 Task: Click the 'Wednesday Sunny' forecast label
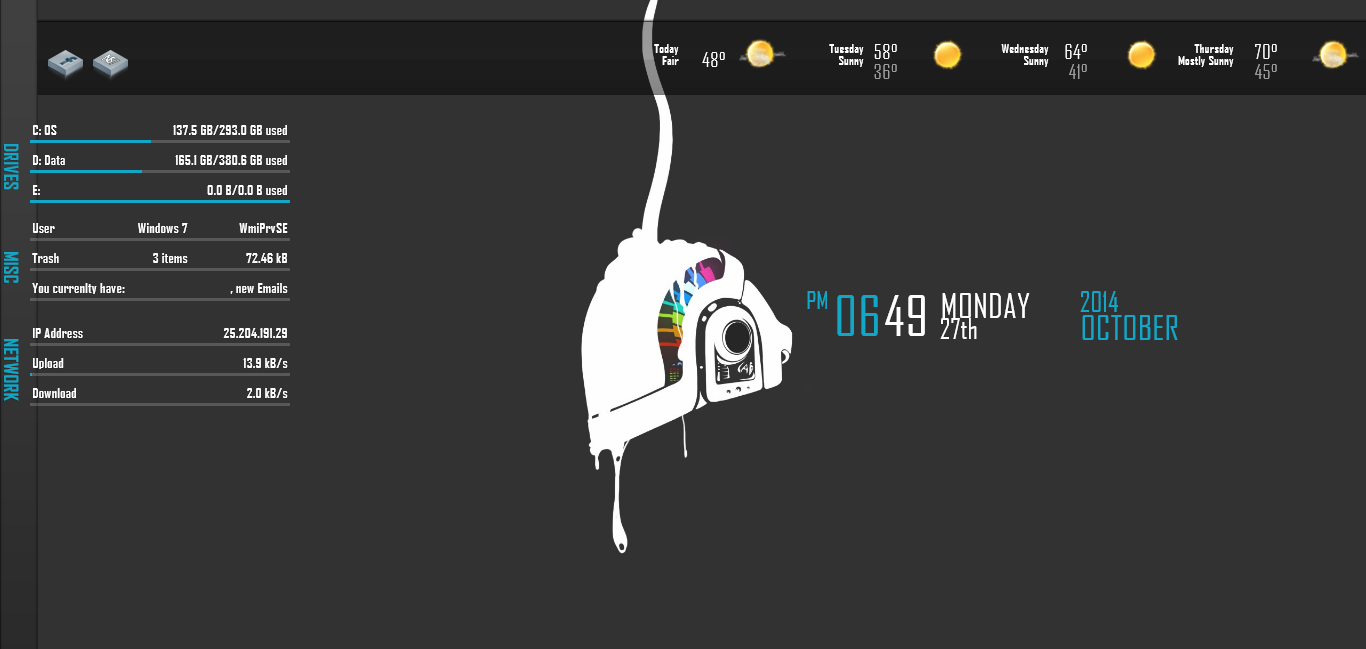tap(1025, 55)
